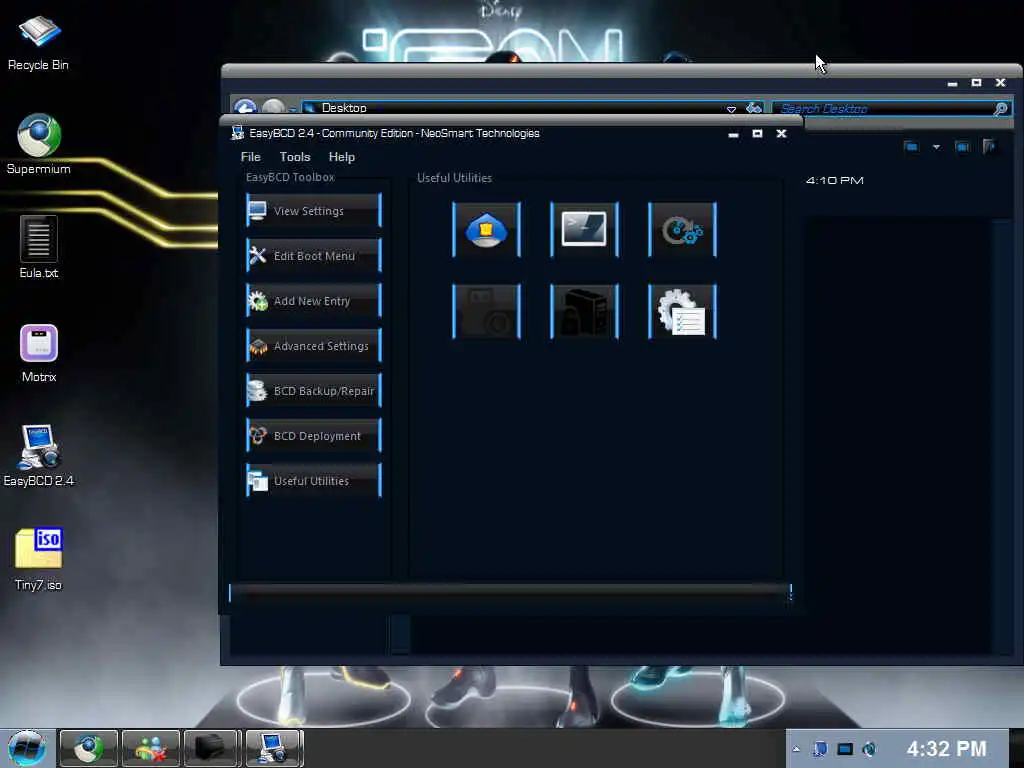Maximize the Explorer window behind EasyBCD

click(976, 83)
